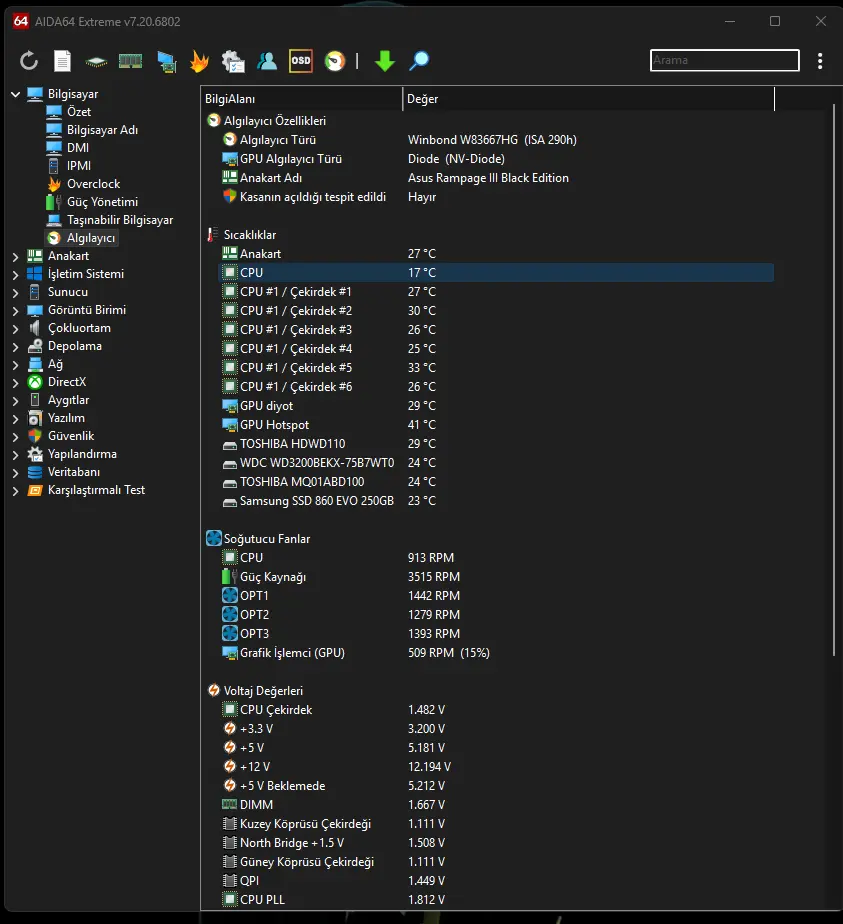Launch the system stability test flame icon
843x924 pixels.
click(199, 61)
